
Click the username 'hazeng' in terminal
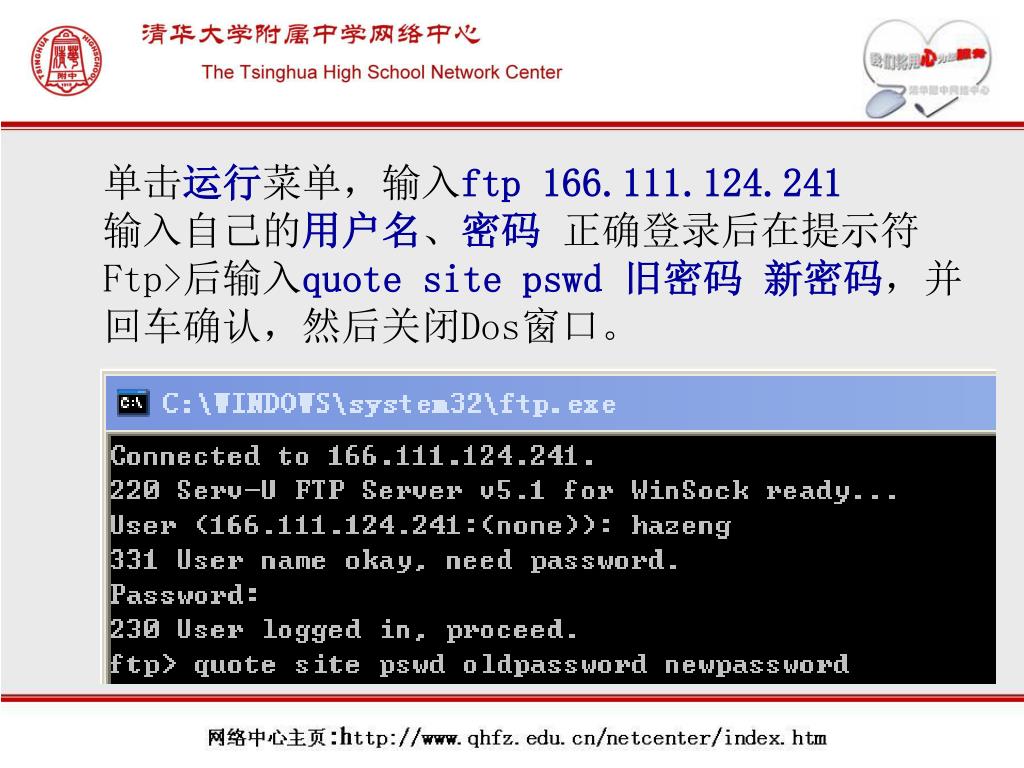click(x=681, y=526)
